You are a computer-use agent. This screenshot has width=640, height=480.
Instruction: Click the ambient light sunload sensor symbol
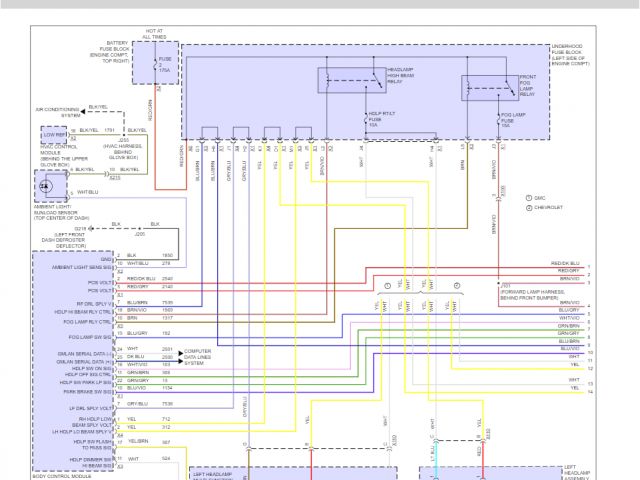(x=47, y=187)
